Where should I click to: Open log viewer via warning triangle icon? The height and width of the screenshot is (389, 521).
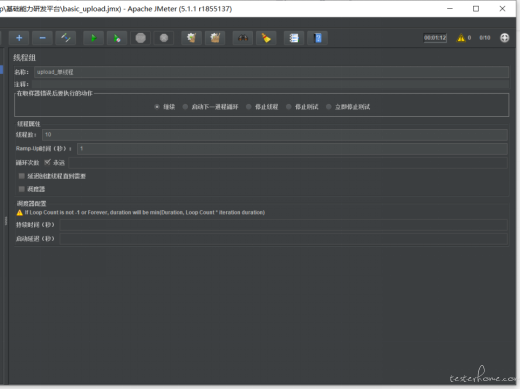461,38
